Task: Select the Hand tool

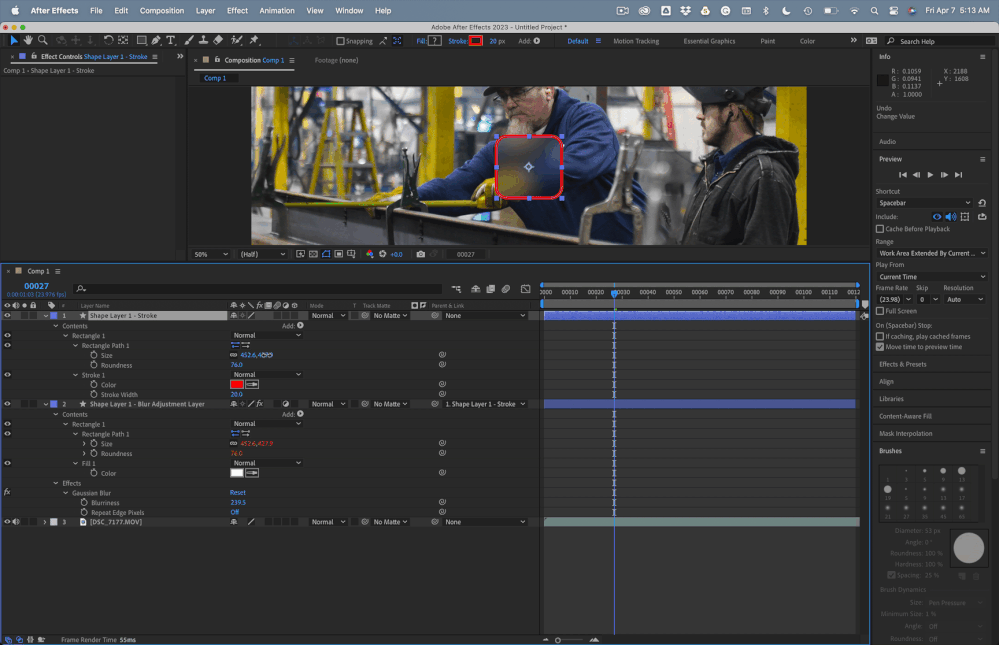Action: click(28, 40)
